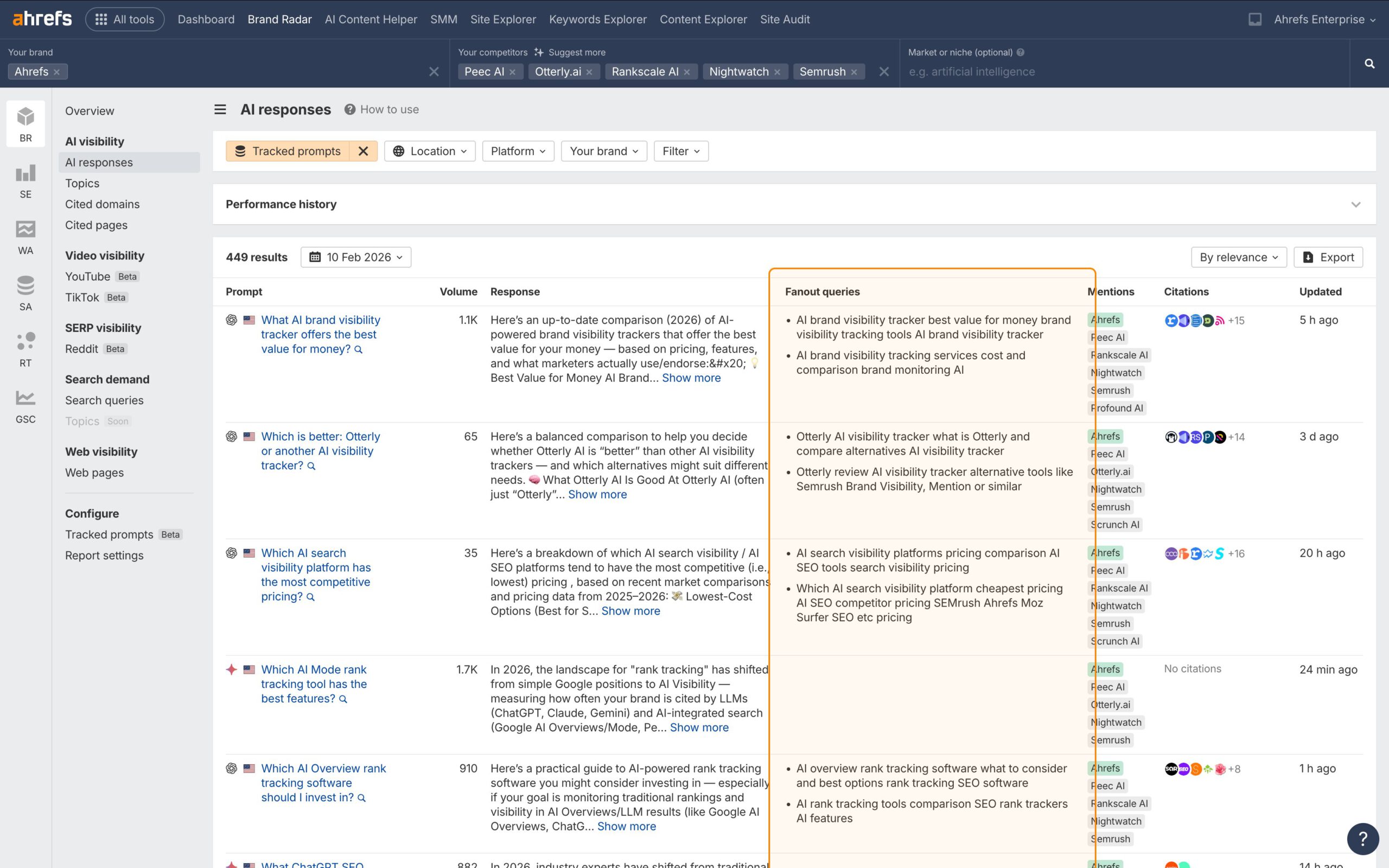This screenshot has height=868, width=1389.
Task: Open the 10 Feb 2026 date picker
Action: point(356,257)
